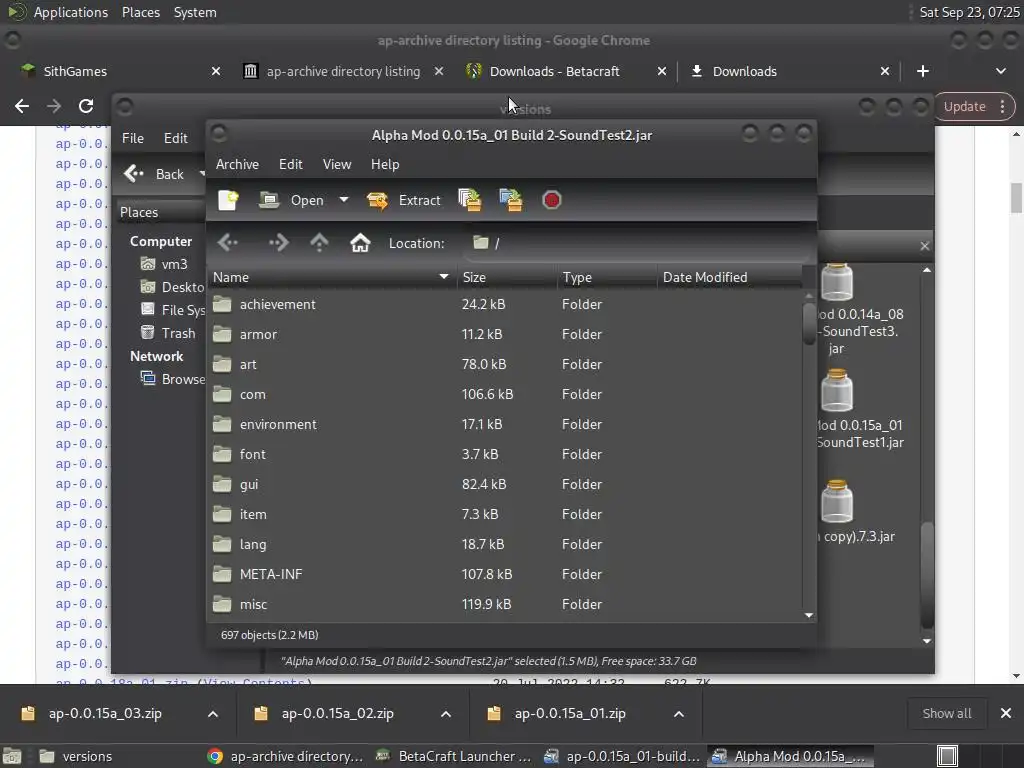The height and width of the screenshot is (768, 1024).
Task: Expand options for ap-0.0.15a_02.zip download
Action: 446,714
